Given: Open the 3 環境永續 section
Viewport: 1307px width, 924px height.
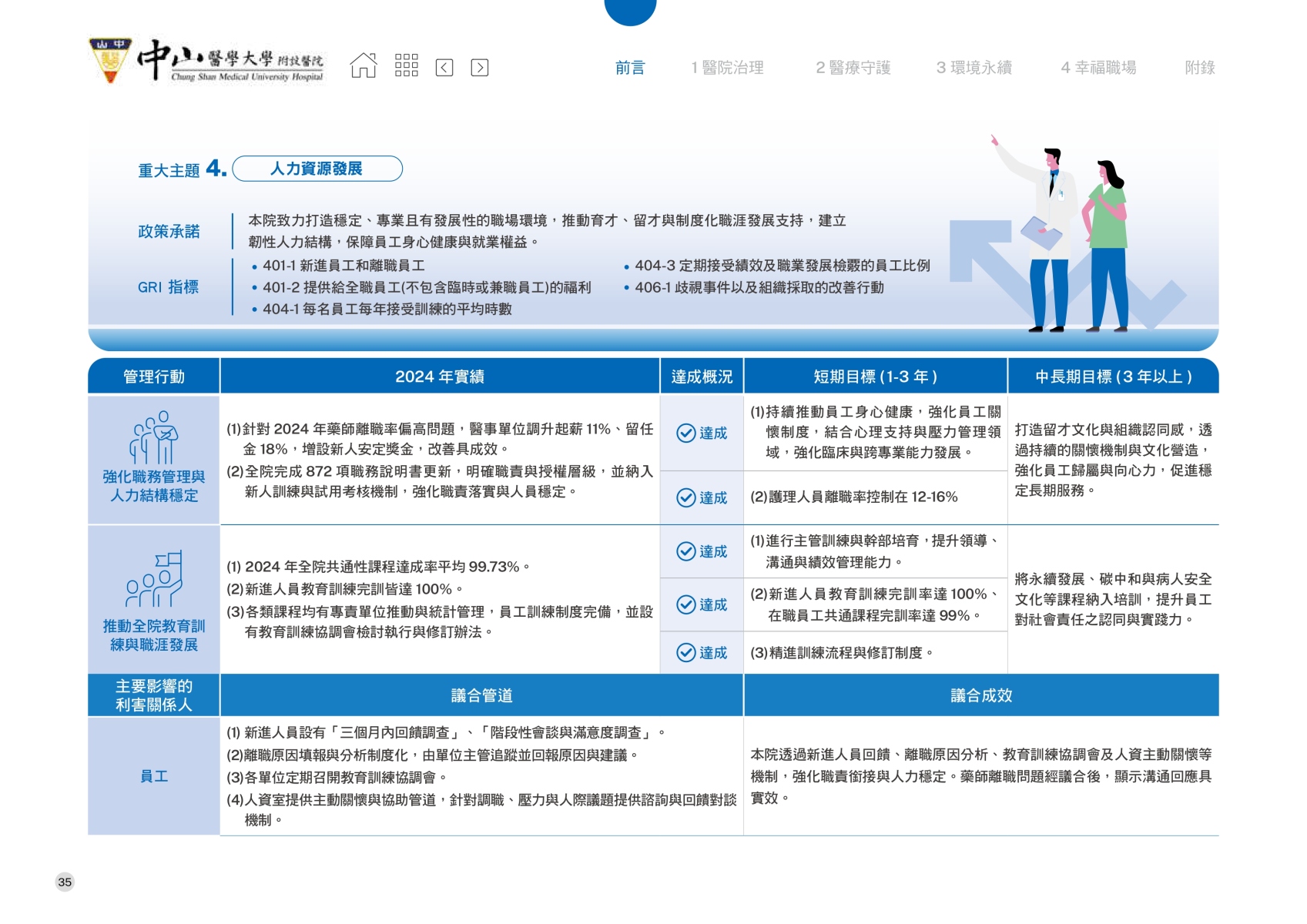Looking at the screenshot, I should point(974,68).
